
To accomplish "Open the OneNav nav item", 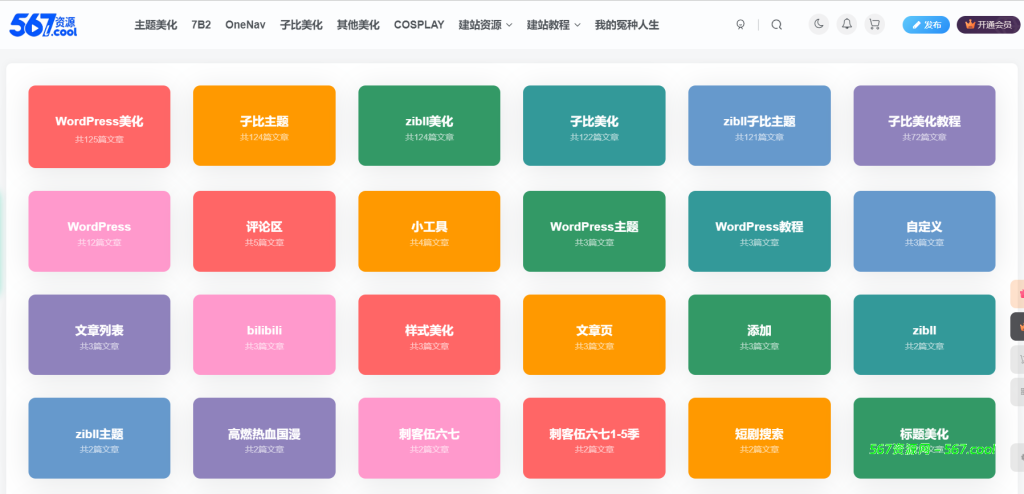I will click(x=246, y=25).
